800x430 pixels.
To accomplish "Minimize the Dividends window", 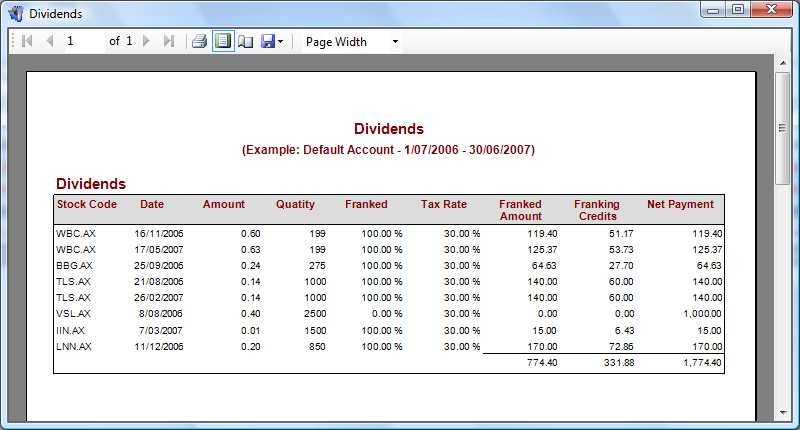I will [x=713, y=10].
